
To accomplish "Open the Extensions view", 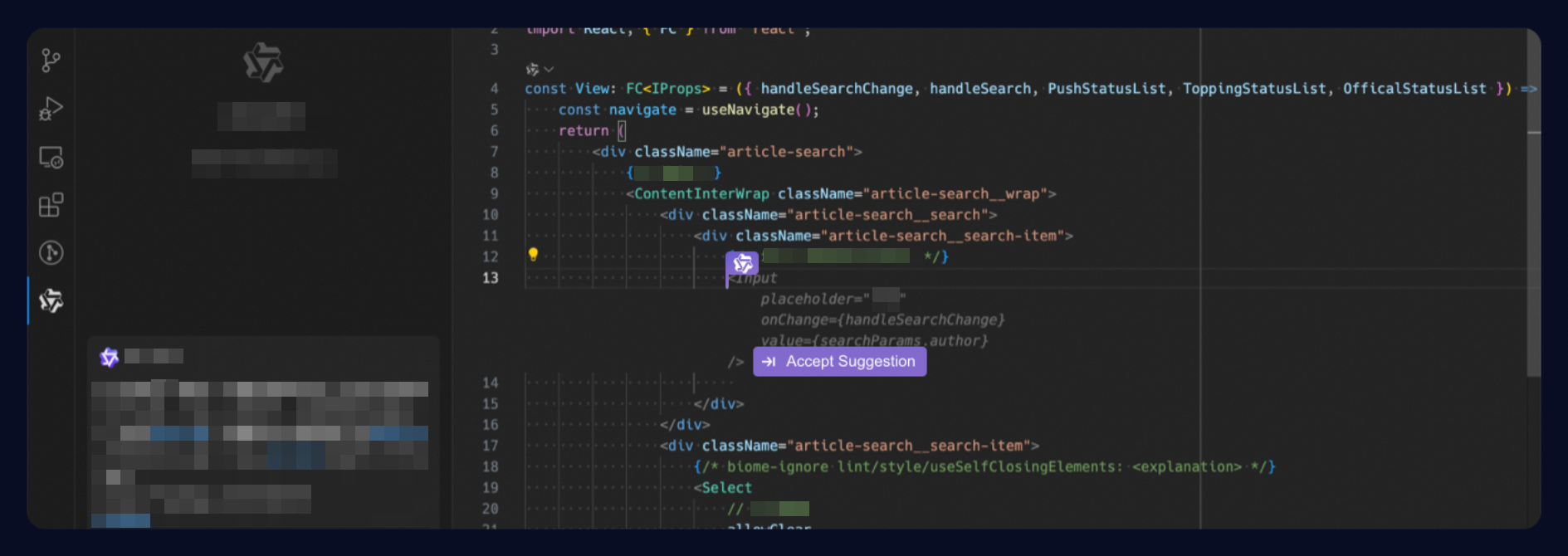I will [51, 205].
